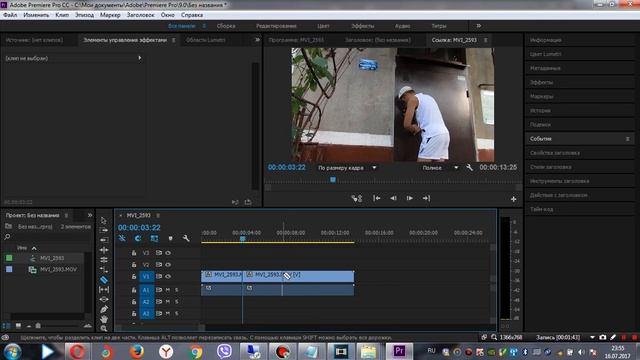Toggle V1 track targeting button
Viewport: 640px width, 360px height.
click(x=146, y=276)
